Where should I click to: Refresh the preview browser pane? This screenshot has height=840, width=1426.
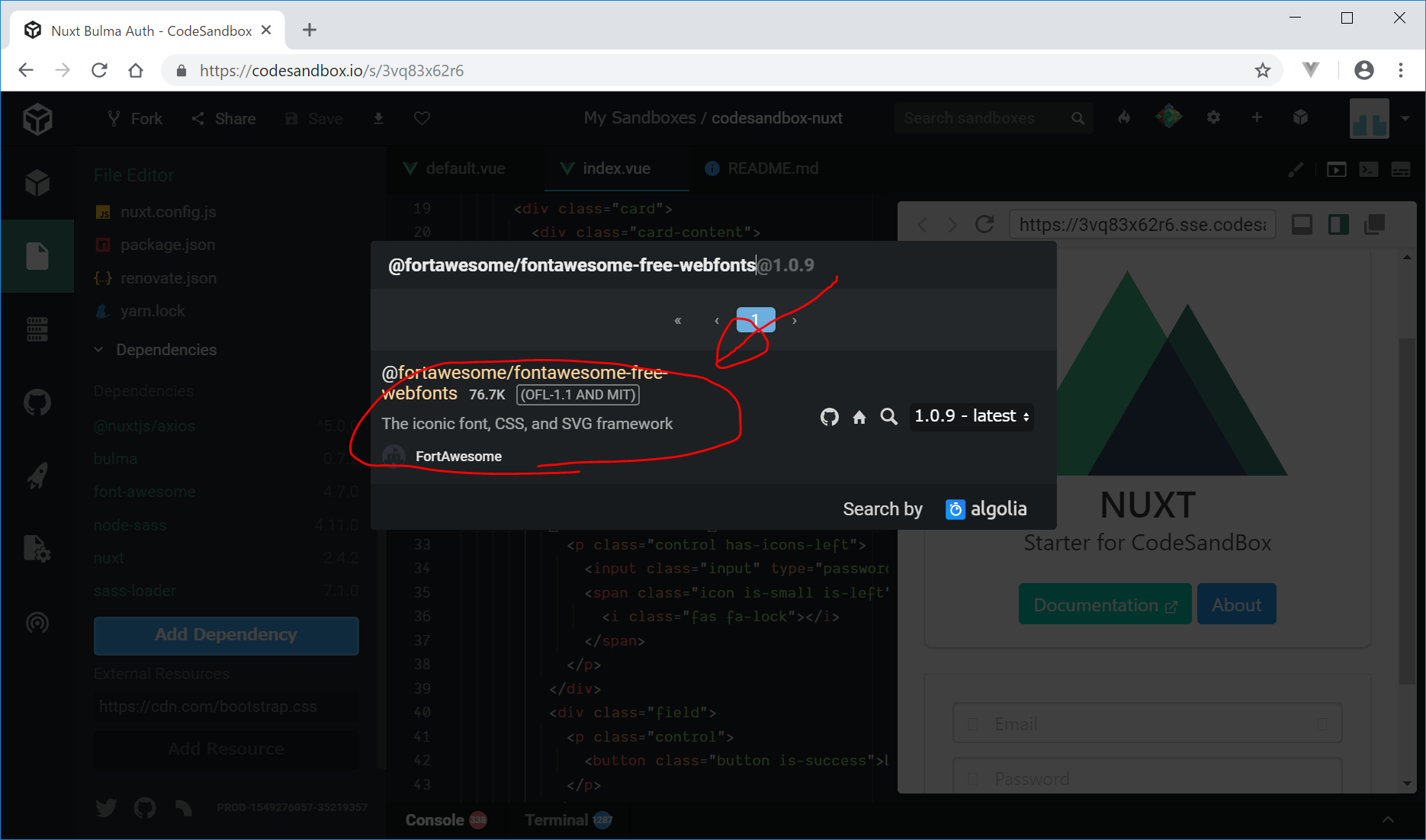pyautogui.click(x=984, y=225)
